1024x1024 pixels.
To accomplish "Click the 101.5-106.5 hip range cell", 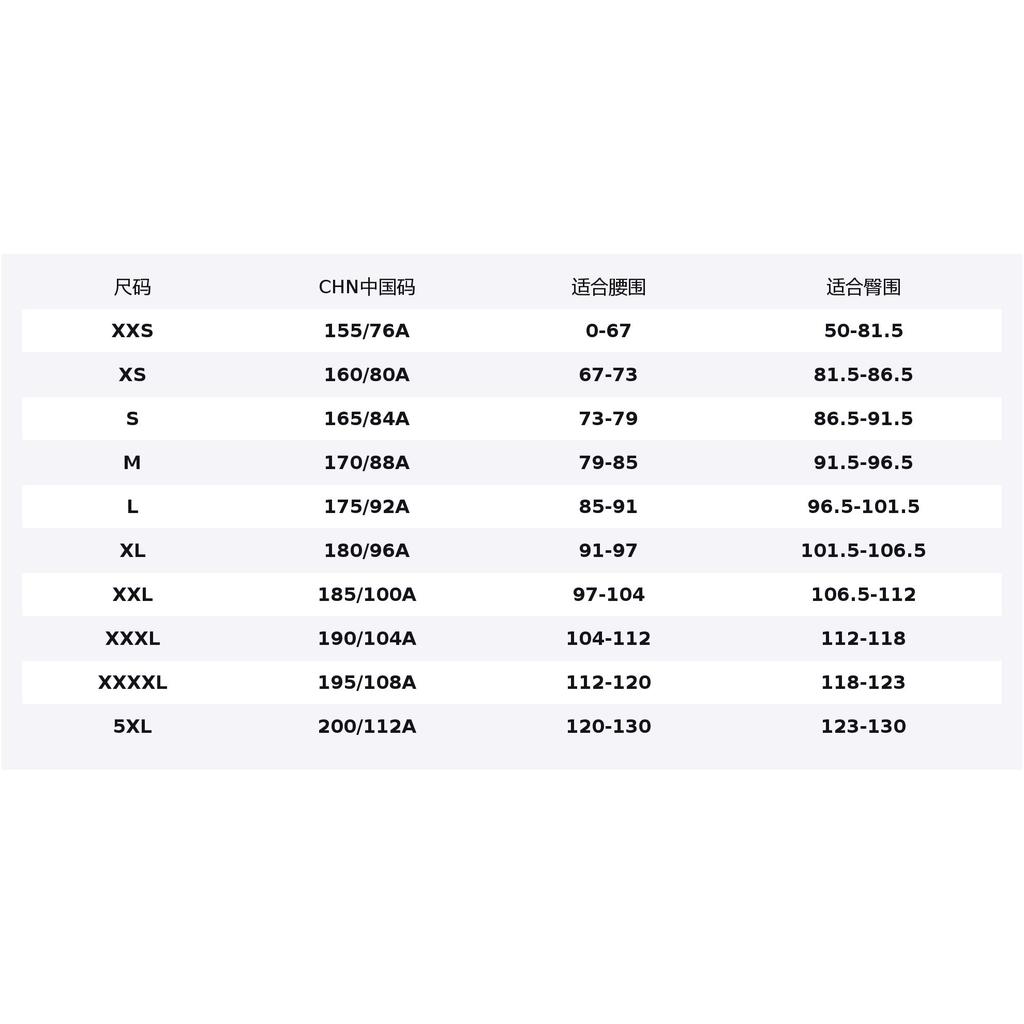I will click(863, 550).
